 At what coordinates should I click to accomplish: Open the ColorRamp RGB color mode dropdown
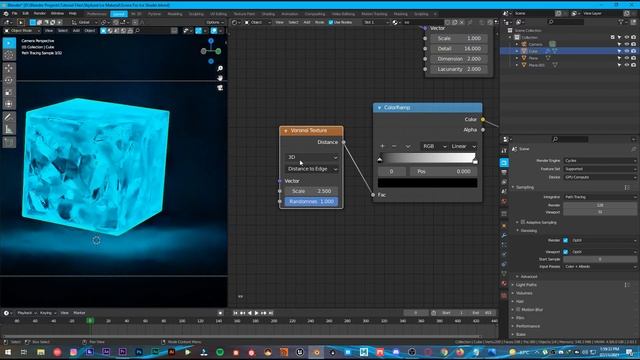point(434,146)
